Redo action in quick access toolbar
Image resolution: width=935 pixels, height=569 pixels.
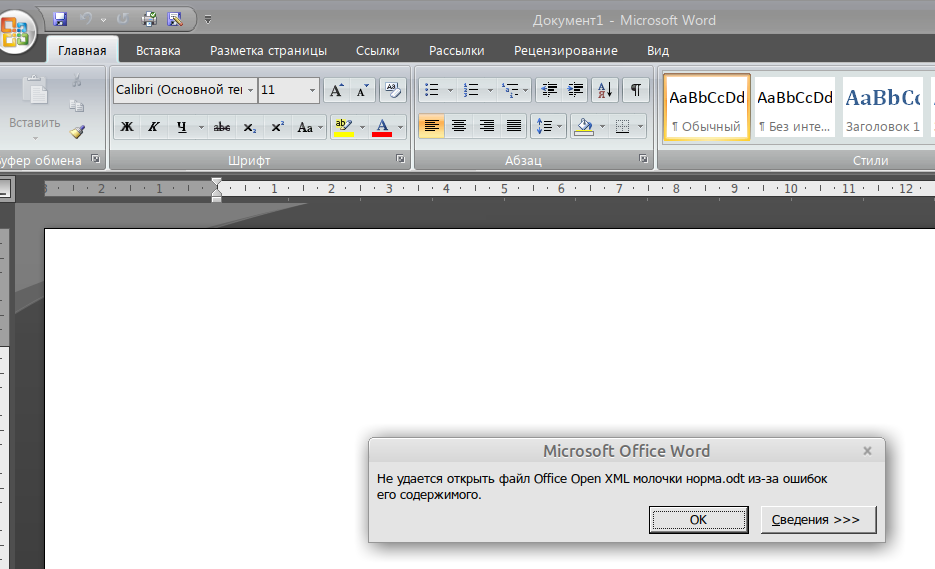click(x=122, y=19)
